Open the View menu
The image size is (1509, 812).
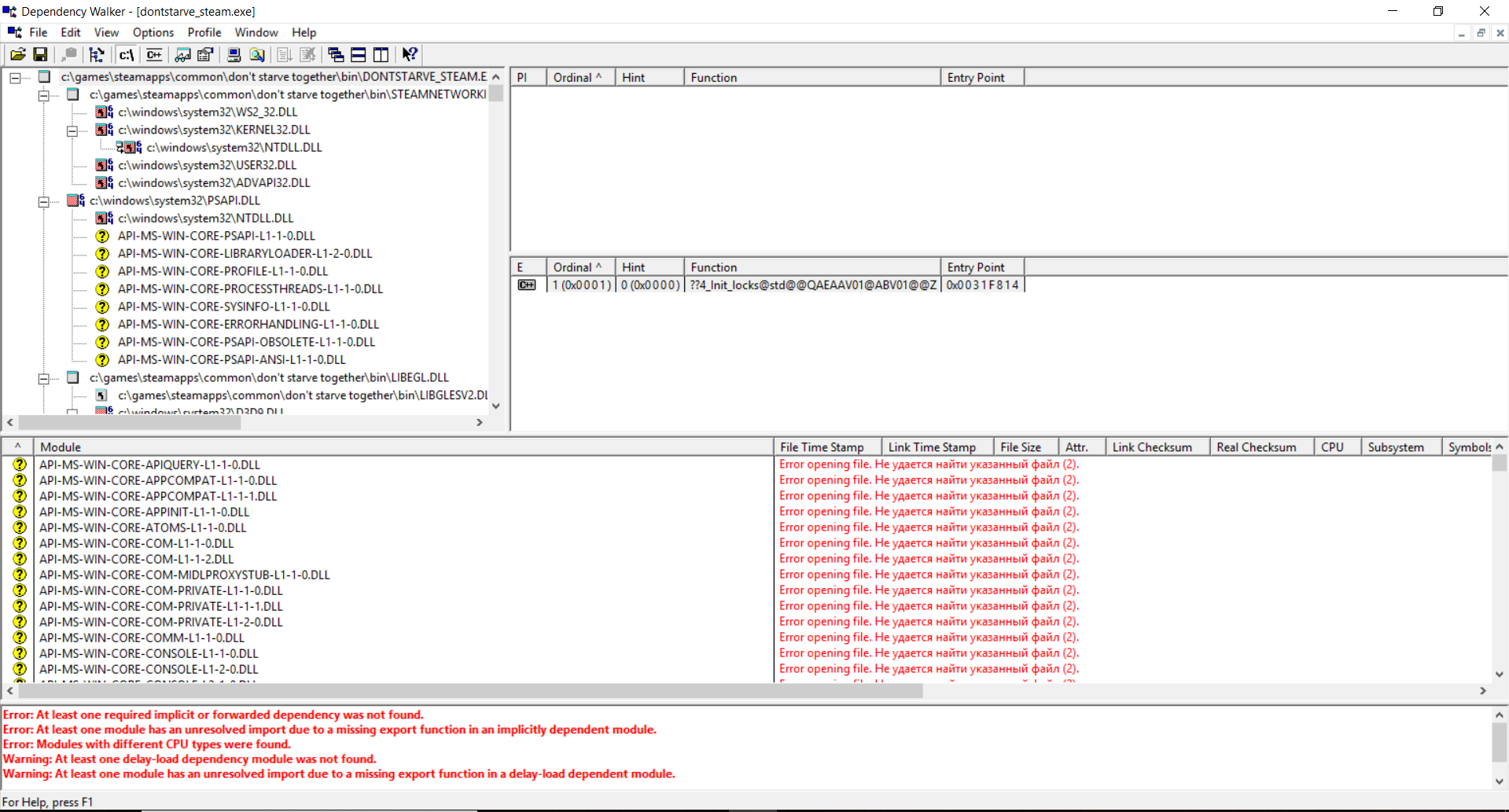click(x=106, y=32)
